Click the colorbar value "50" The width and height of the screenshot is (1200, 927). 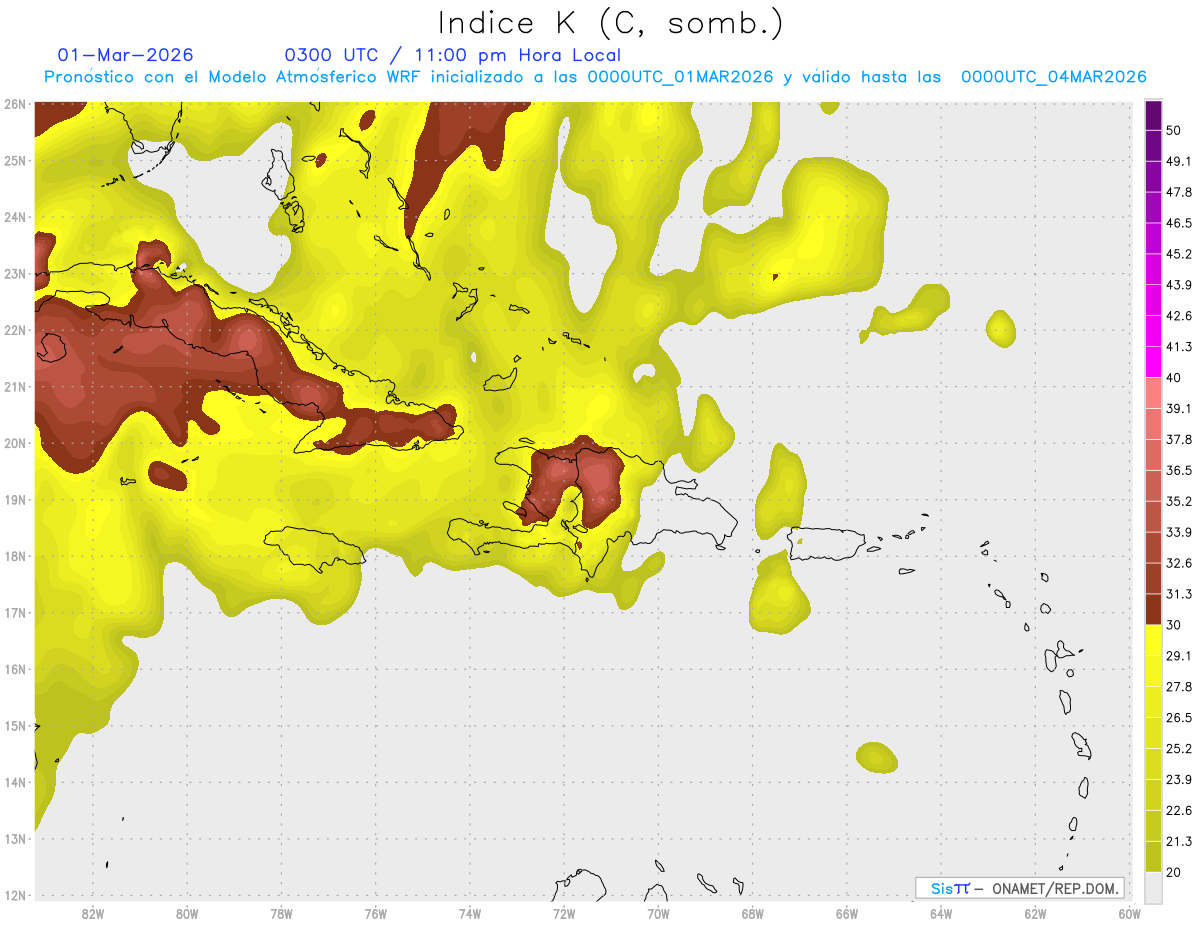tap(1173, 131)
